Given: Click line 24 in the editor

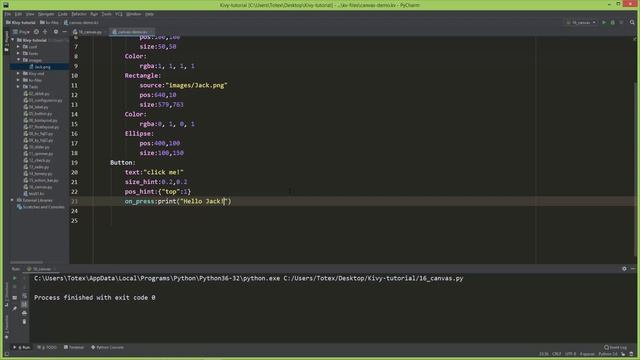Looking at the screenshot, I should coord(351,211).
